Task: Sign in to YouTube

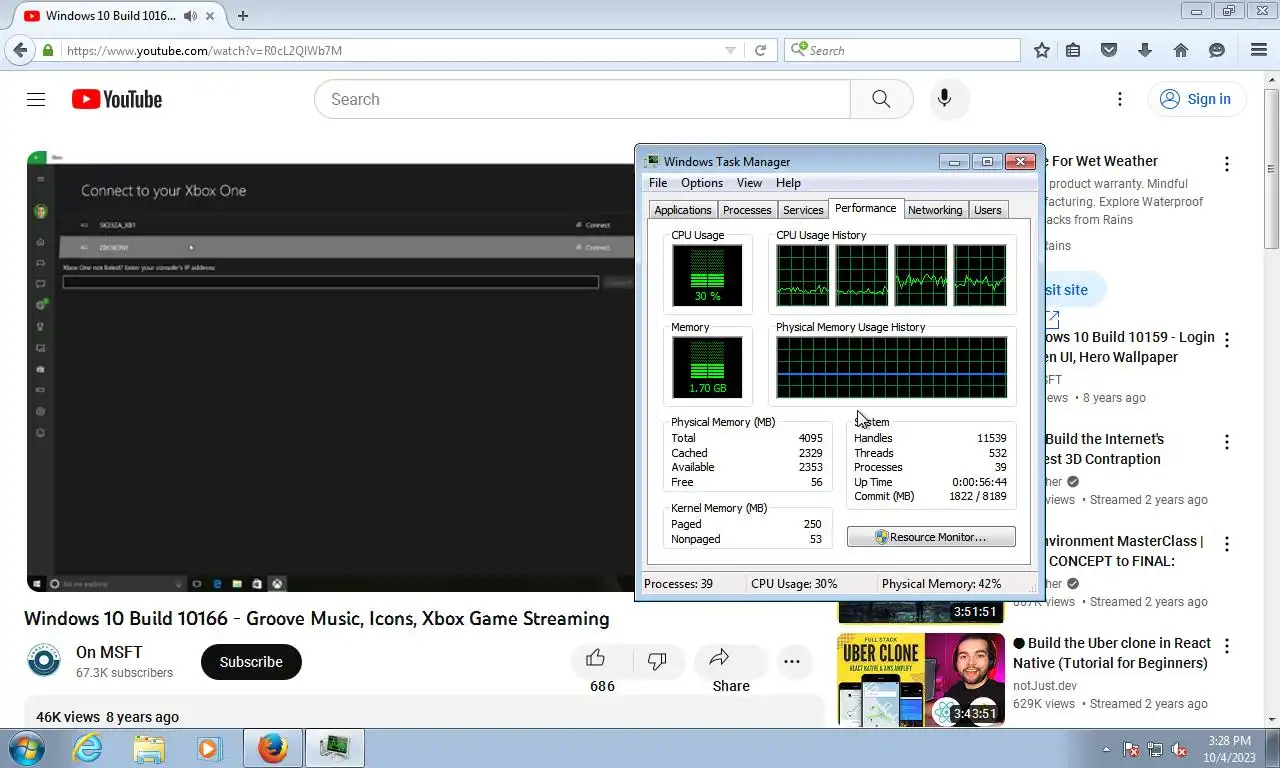Action: coord(1195,99)
